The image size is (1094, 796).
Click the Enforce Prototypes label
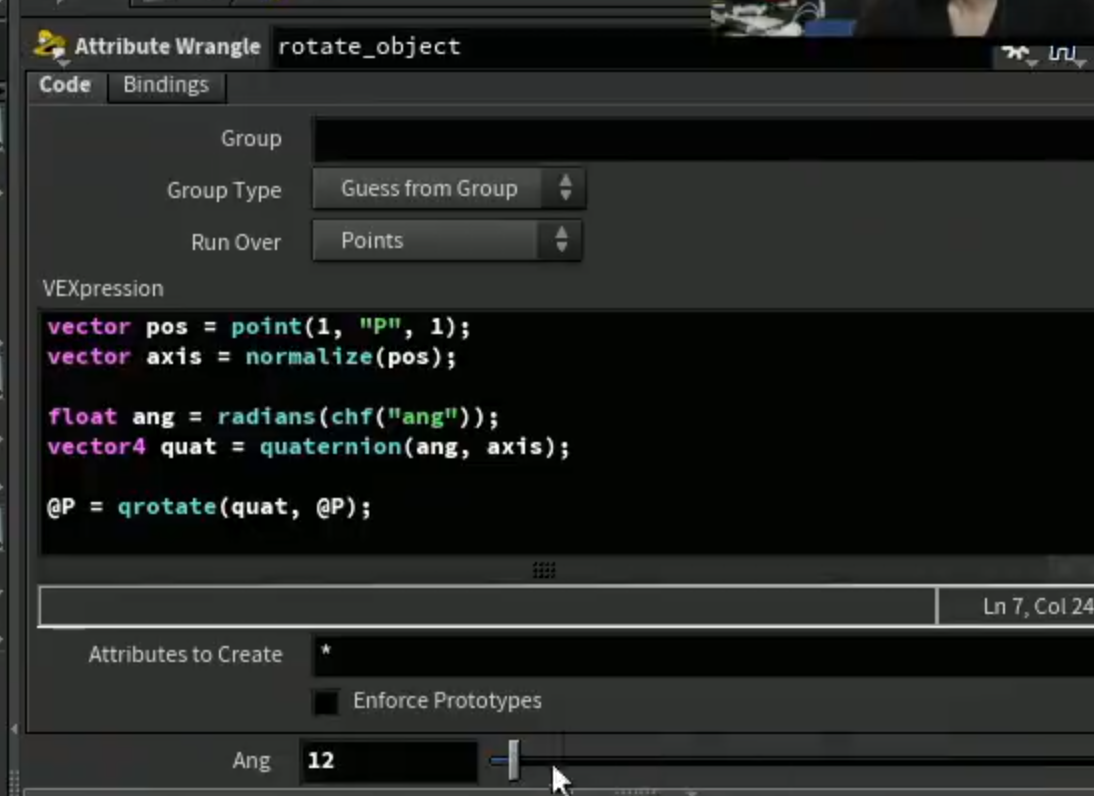click(447, 700)
